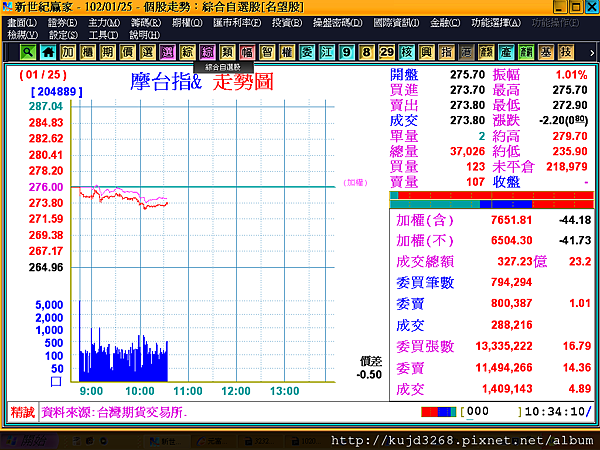Viewport: 600px width, 450px height.
Task: Open the 證券(E) menu
Action: click(x=62, y=23)
